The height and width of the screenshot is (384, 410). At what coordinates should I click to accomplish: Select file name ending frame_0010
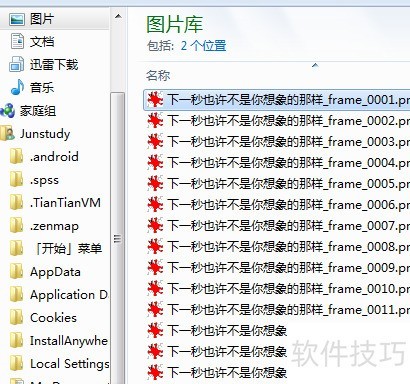(x=288, y=289)
